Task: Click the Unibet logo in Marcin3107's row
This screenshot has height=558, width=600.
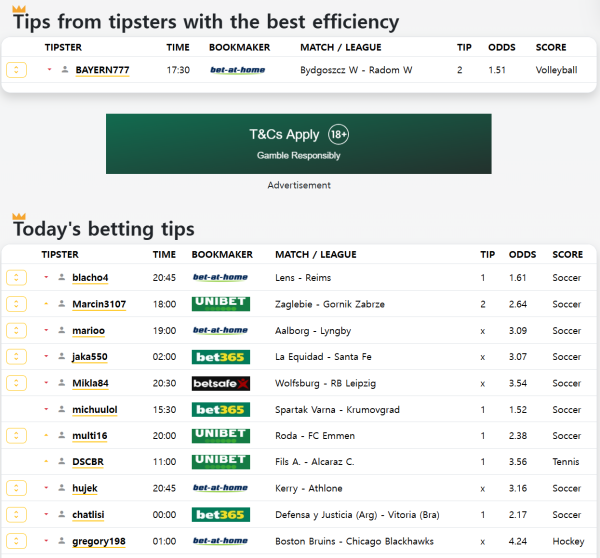Action: click(220, 304)
